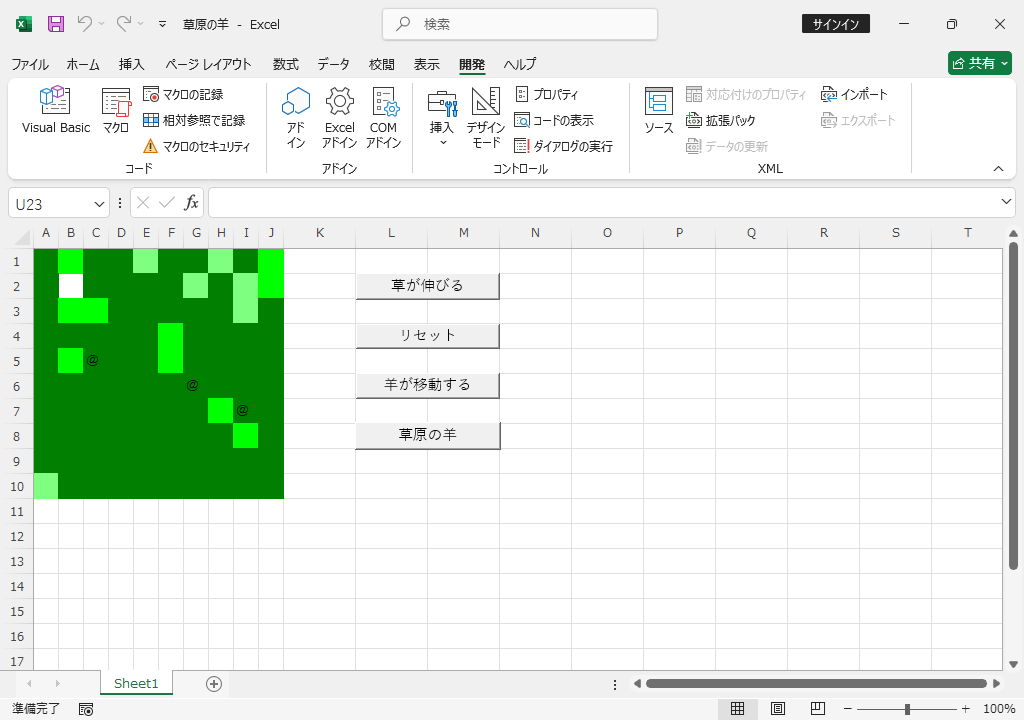Zoom in with the plus button

tap(965, 709)
